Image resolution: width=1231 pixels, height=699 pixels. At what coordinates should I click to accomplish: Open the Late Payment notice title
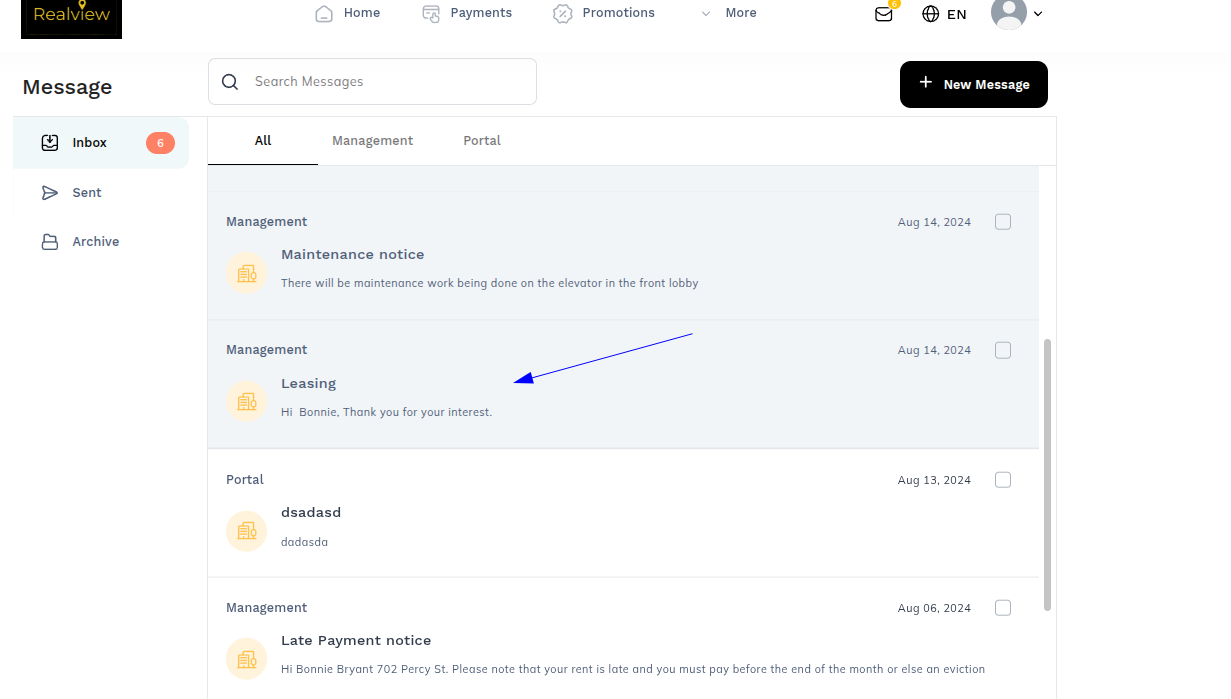pyautogui.click(x=356, y=640)
